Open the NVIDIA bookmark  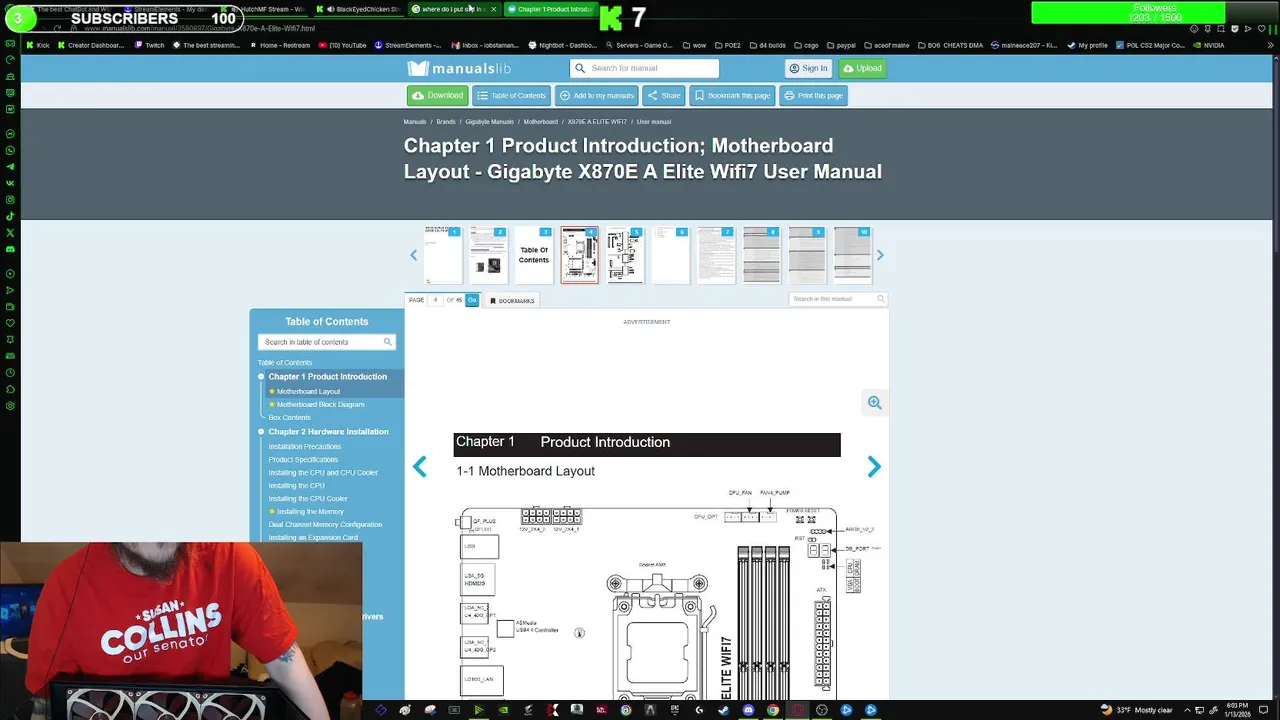click(x=1208, y=45)
